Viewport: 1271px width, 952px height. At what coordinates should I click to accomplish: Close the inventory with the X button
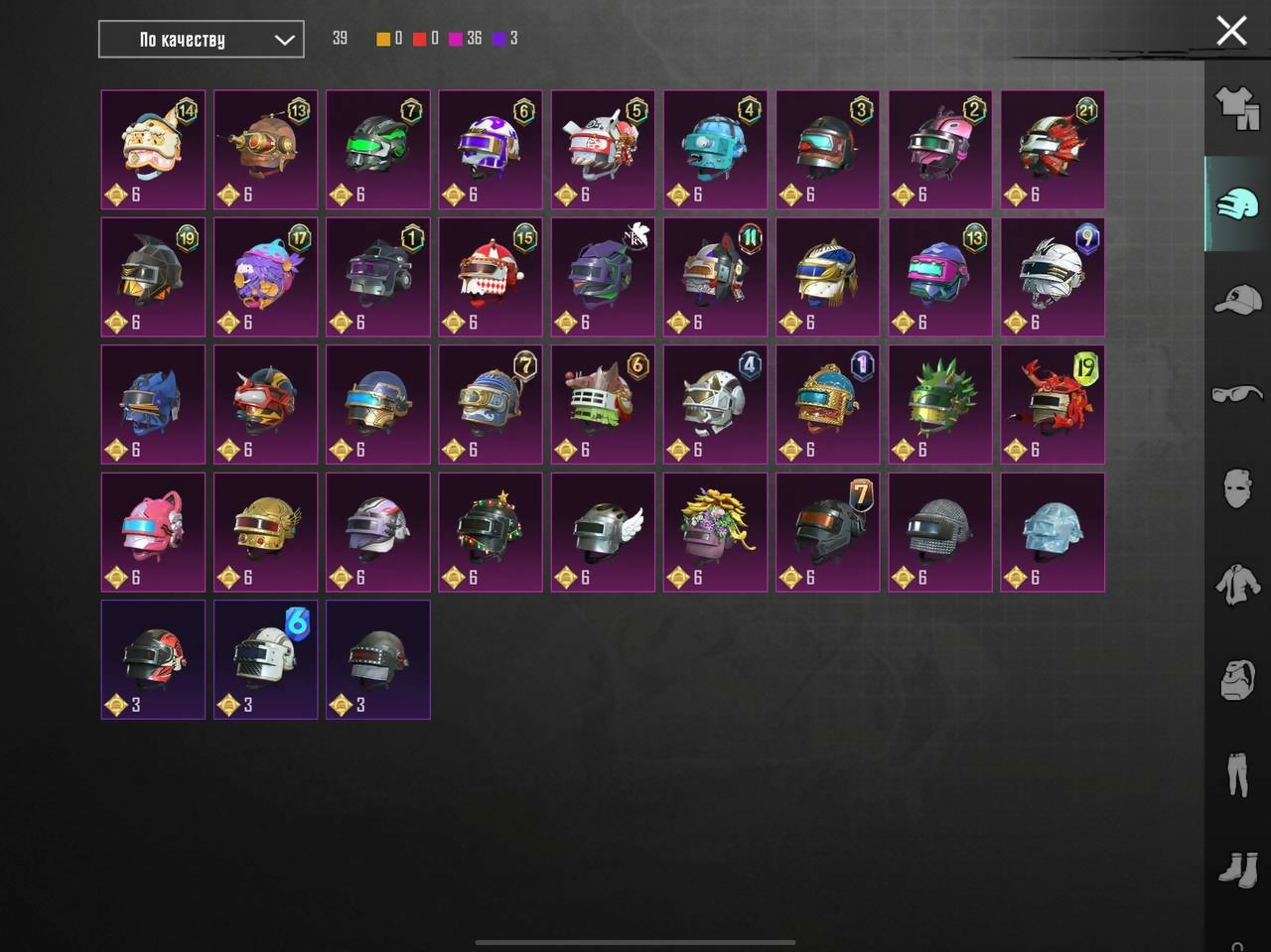(x=1231, y=31)
